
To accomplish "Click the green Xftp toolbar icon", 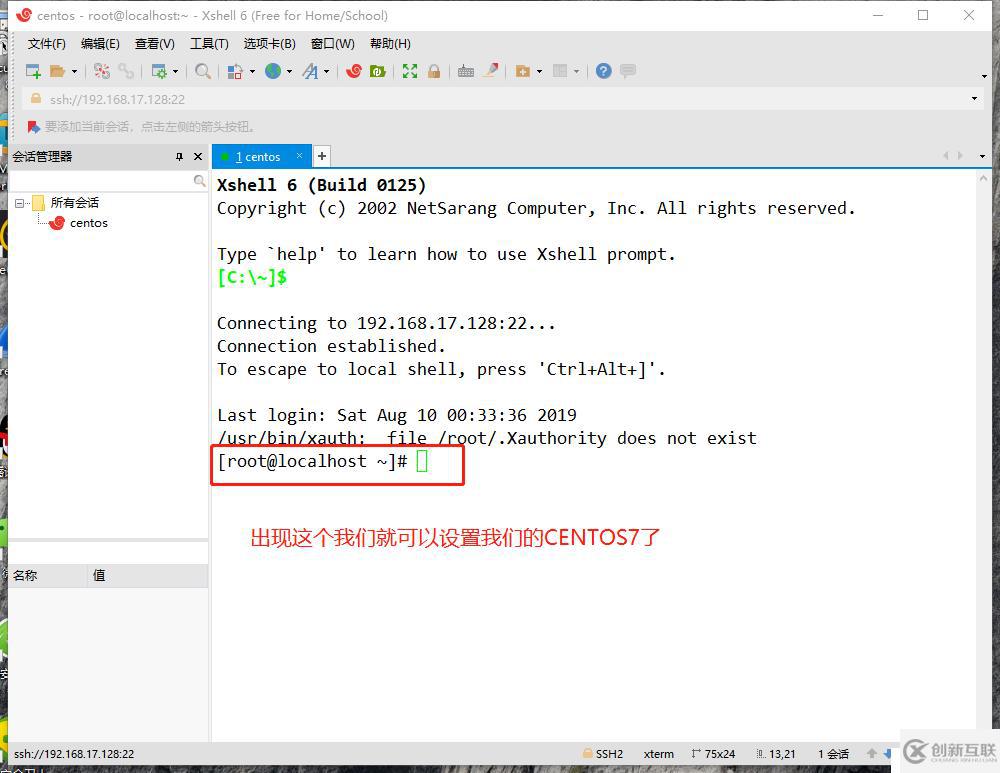I will click(x=378, y=71).
